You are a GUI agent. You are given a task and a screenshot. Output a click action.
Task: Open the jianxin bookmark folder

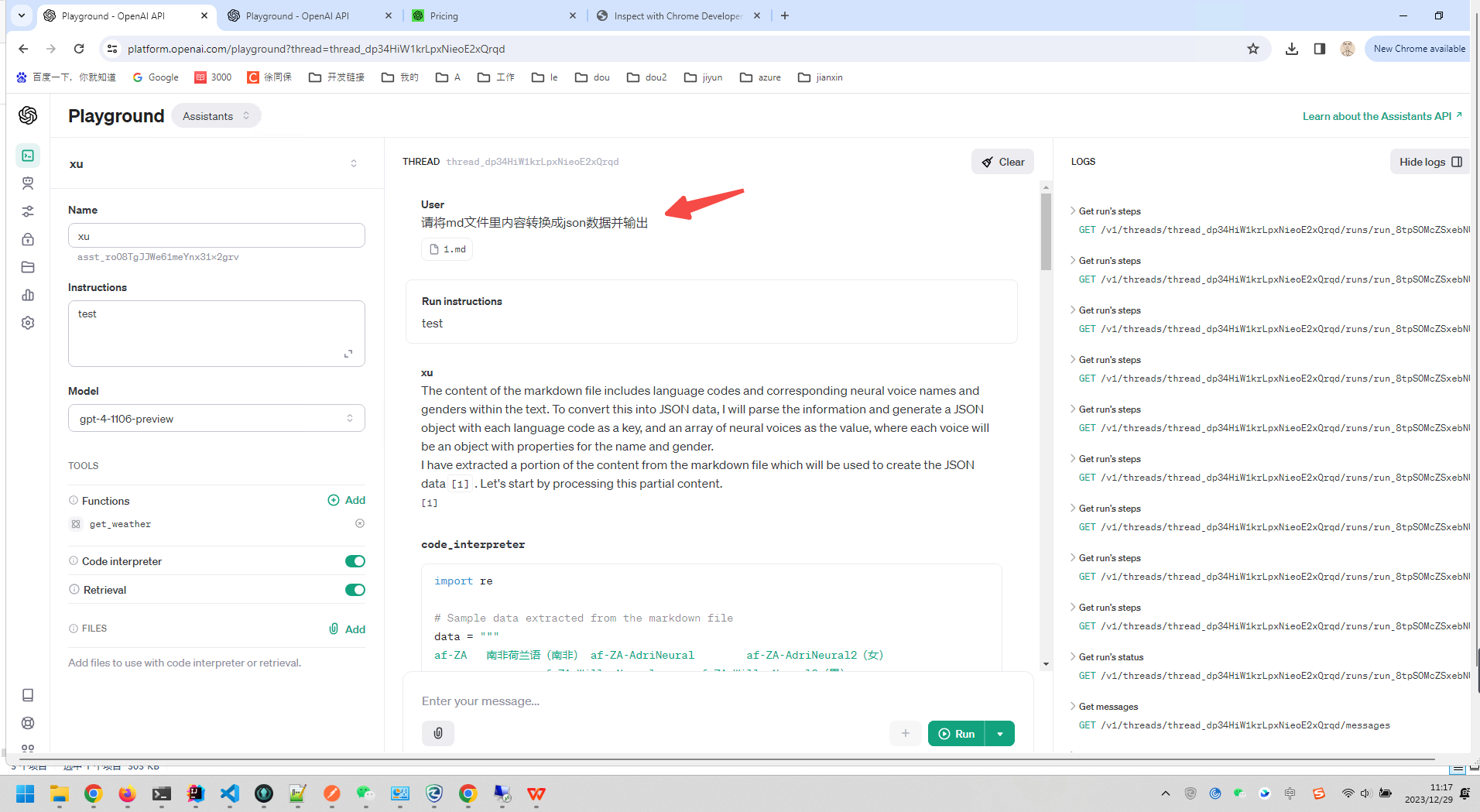pyautogui.click(x=821, y=77)
